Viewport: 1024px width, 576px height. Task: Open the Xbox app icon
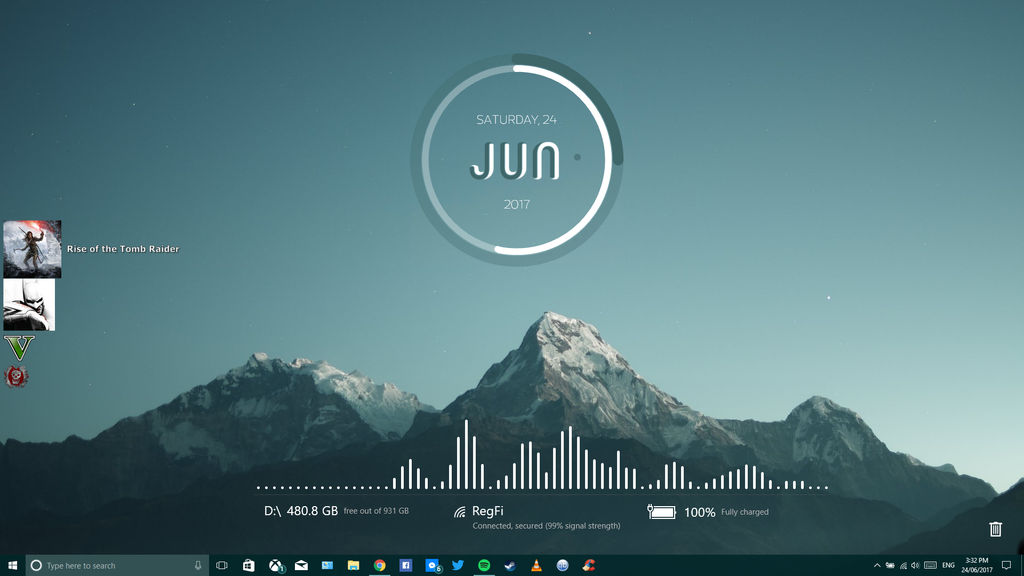(x=276, y=565)
